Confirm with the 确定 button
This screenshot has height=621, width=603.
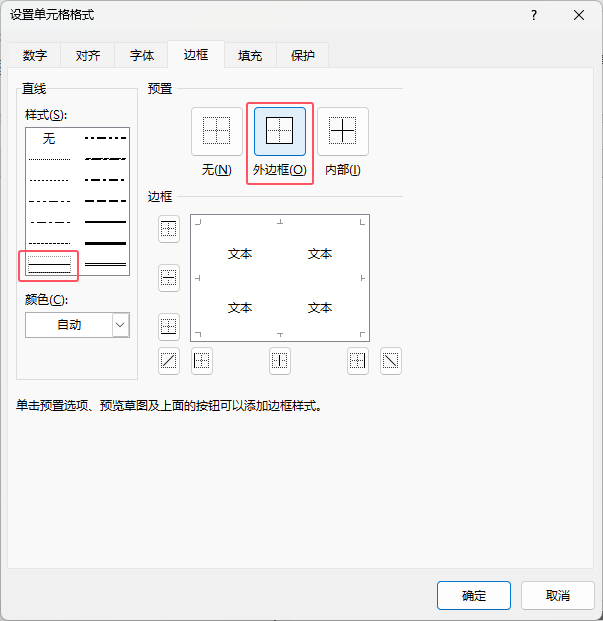(474, 595)
